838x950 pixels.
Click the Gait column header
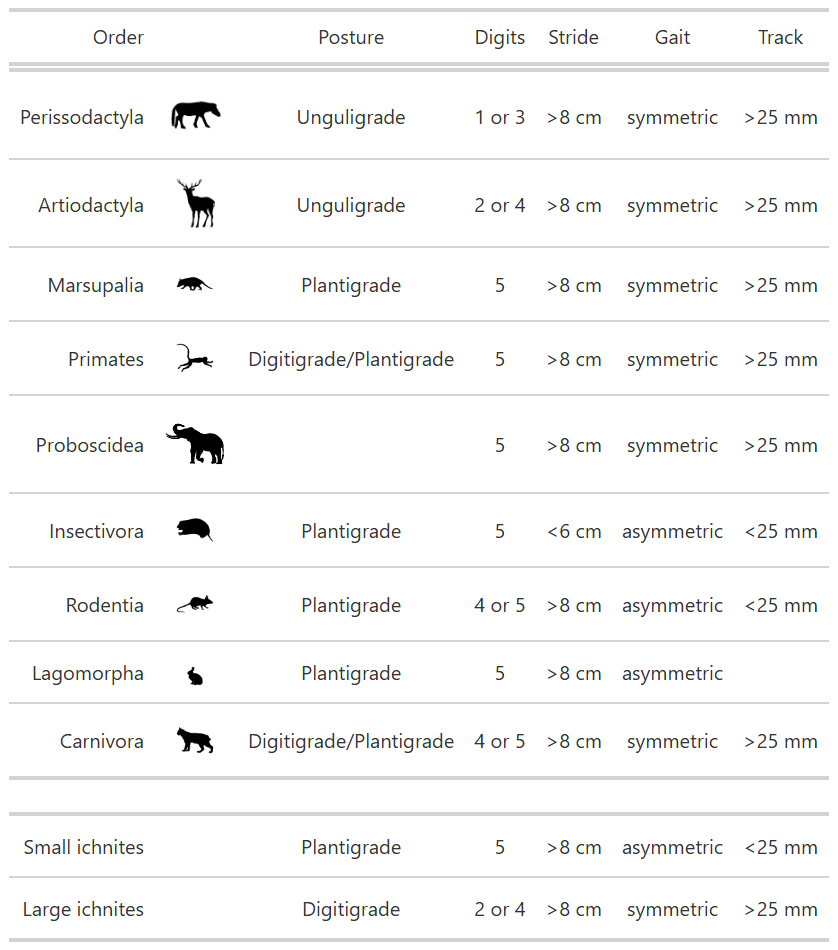672,38
